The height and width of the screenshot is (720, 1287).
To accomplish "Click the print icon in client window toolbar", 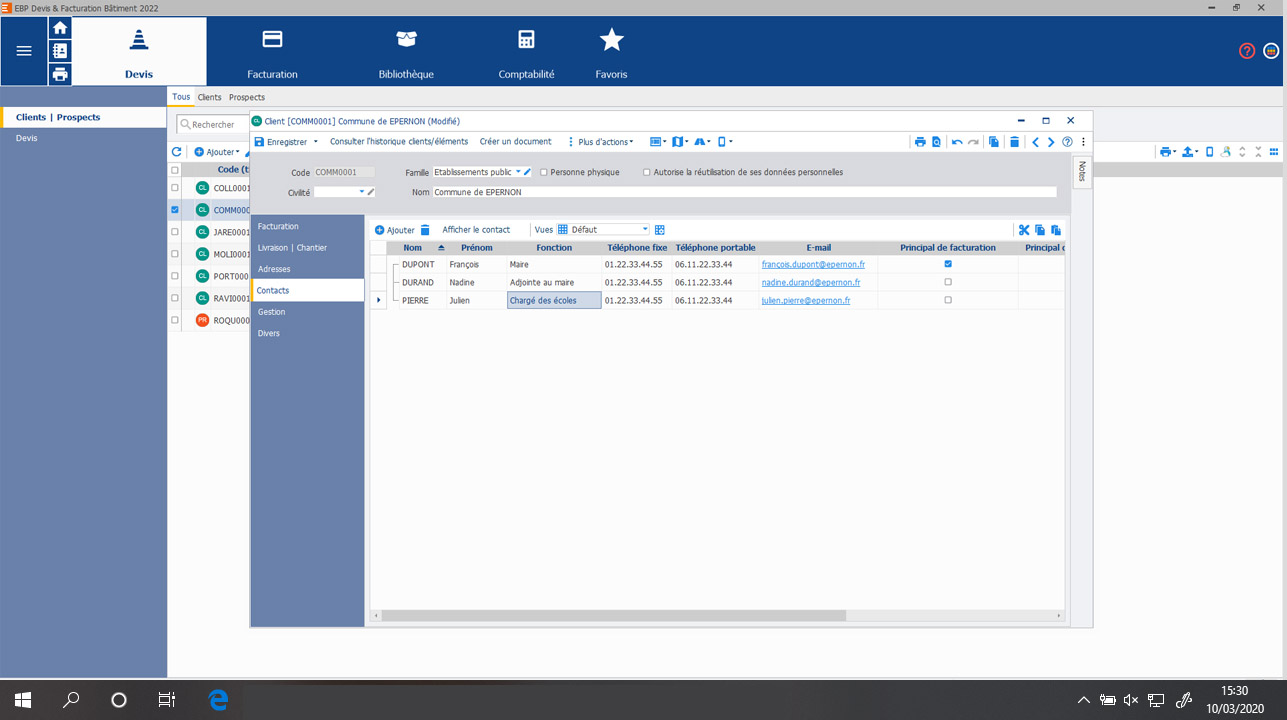I will click(919, 142).
